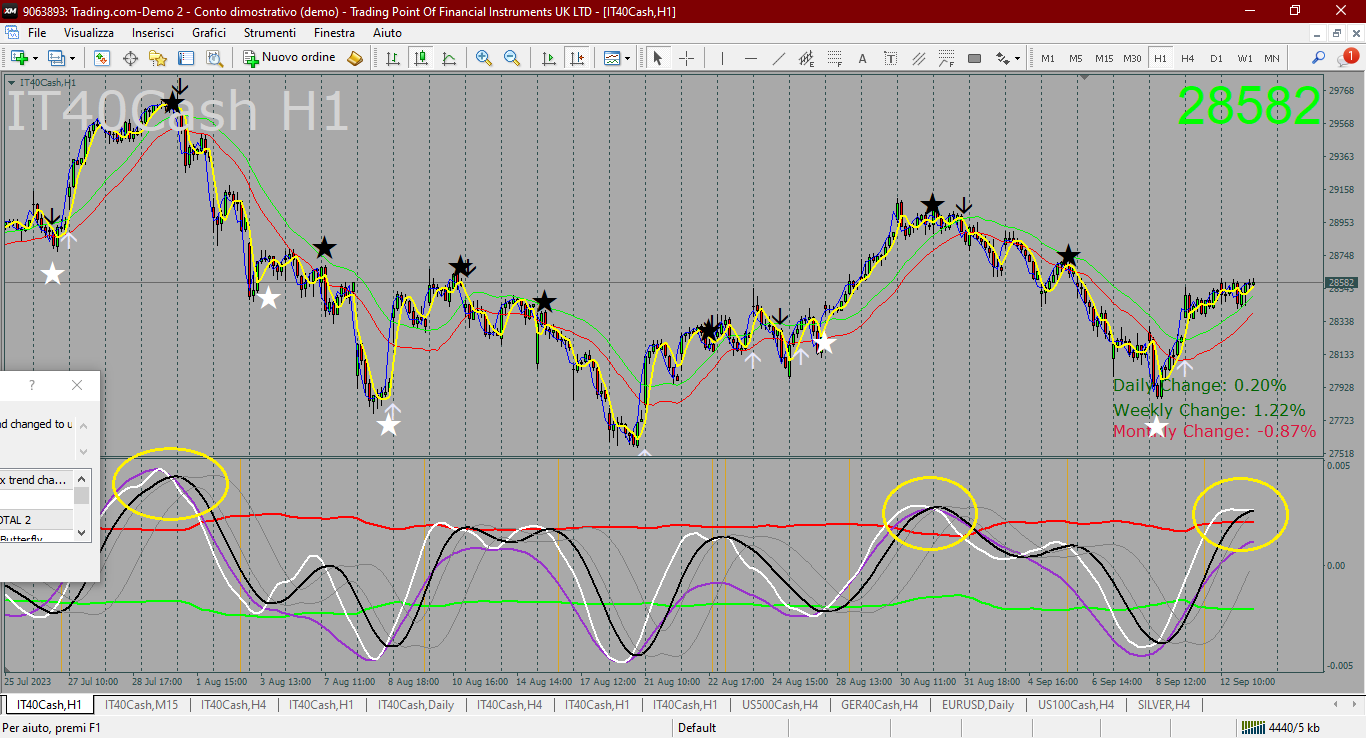Open the Market Watch window icon
Screen dimensions: 1366x738
pos(102,58)
